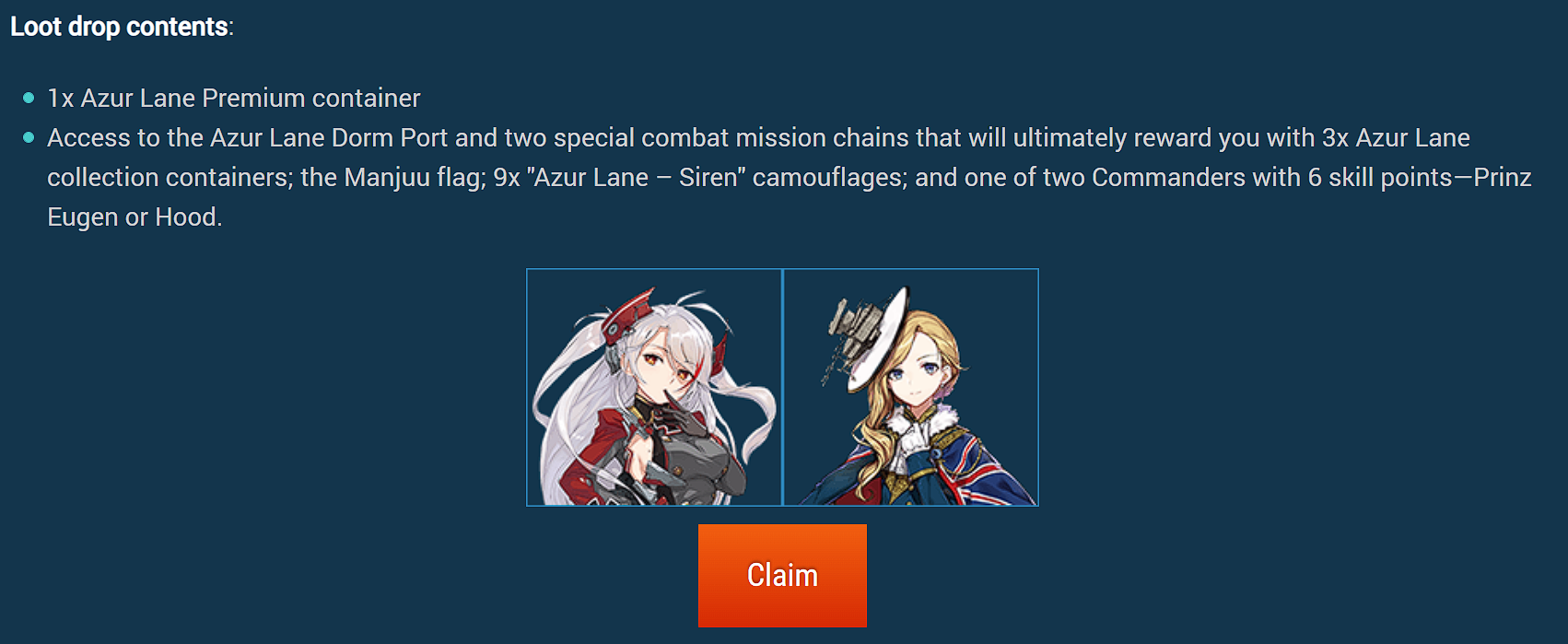This screenshot has height=644, width=1568.
Task: Select the Hood commander portrait
Action: pyautogui.click(x=911, y=387)
